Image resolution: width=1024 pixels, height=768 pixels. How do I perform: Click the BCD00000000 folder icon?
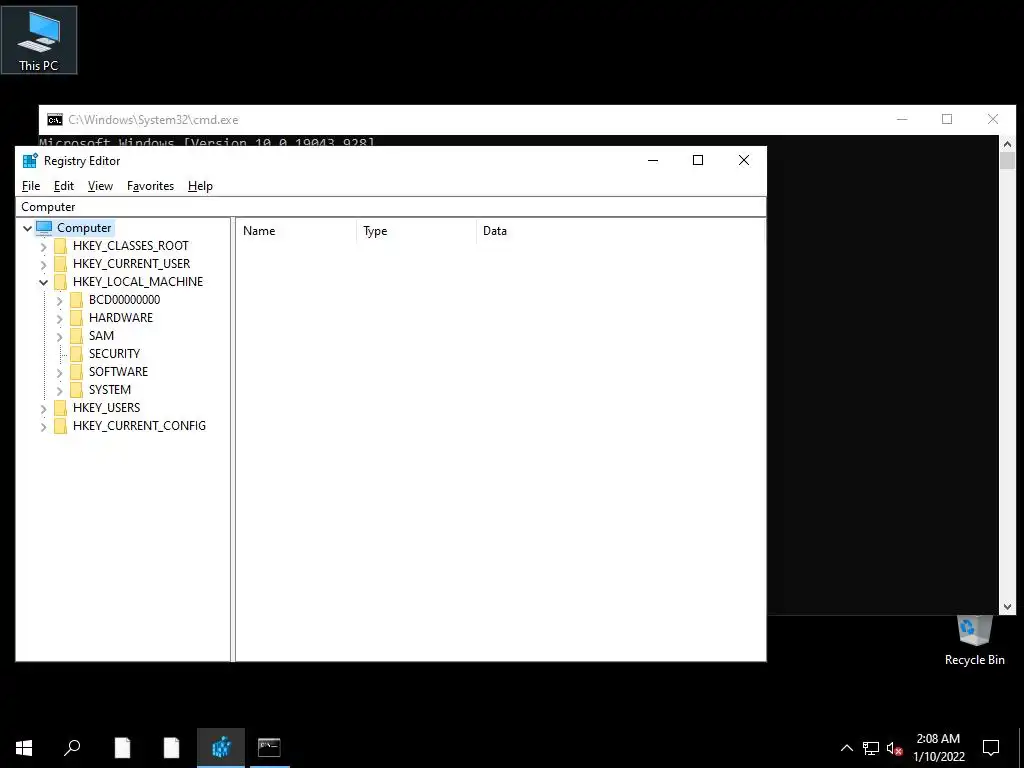coord(76,300)
